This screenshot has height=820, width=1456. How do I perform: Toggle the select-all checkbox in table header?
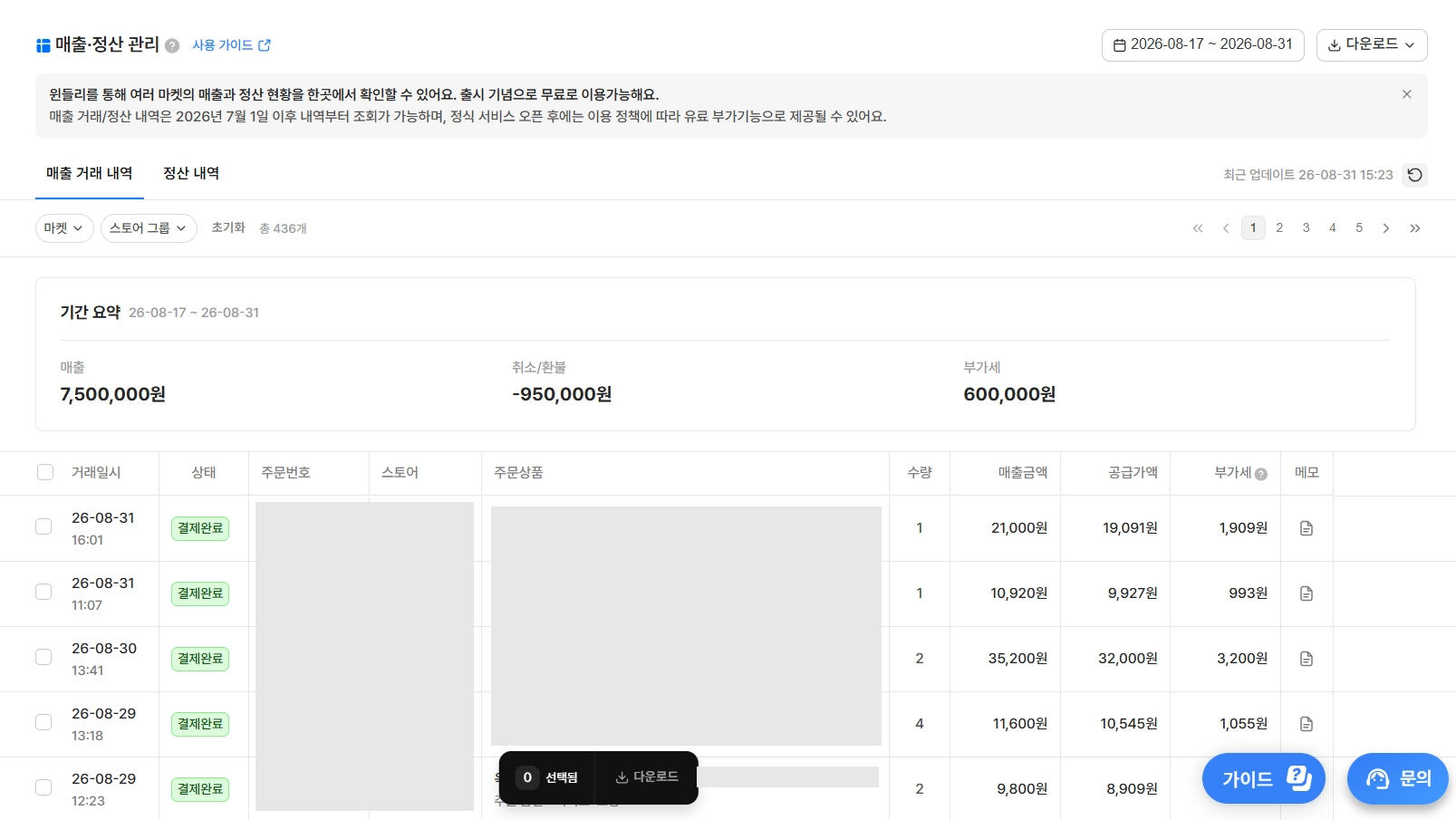[45, 472]
